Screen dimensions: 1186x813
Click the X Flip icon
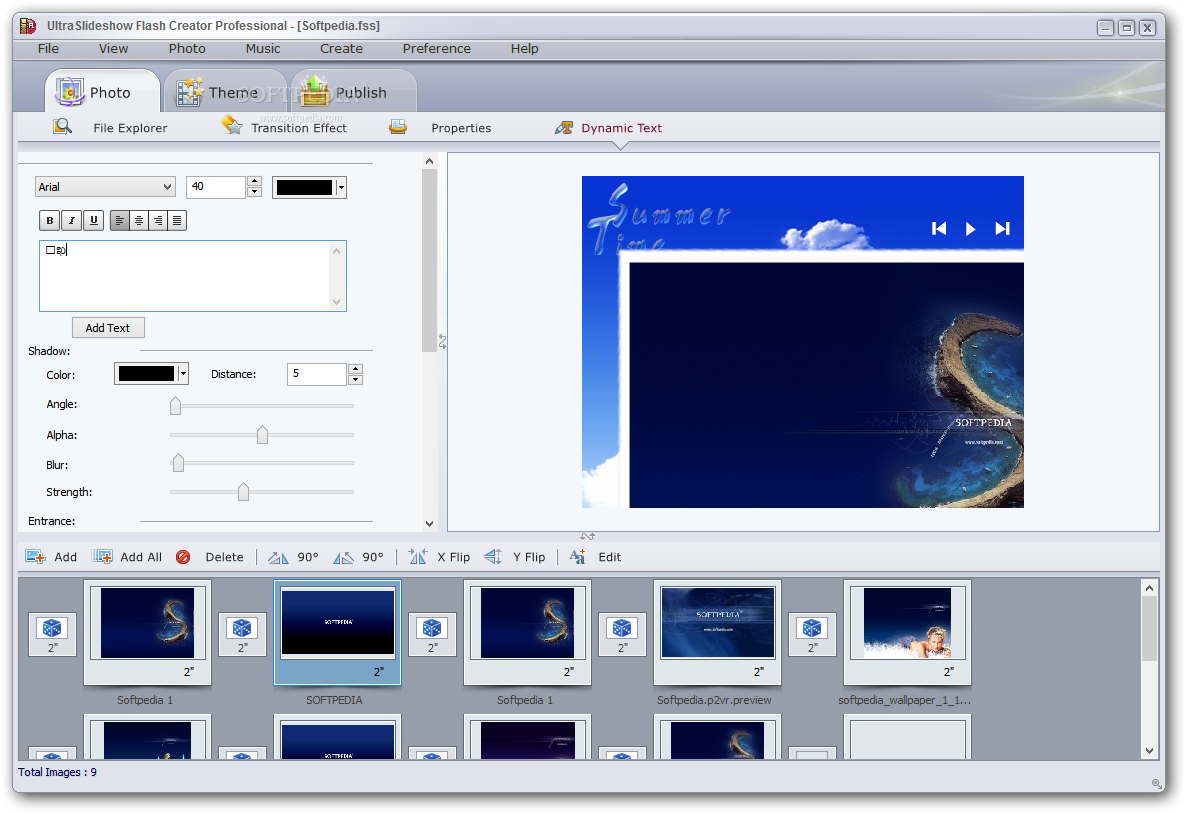click(418, 557)
